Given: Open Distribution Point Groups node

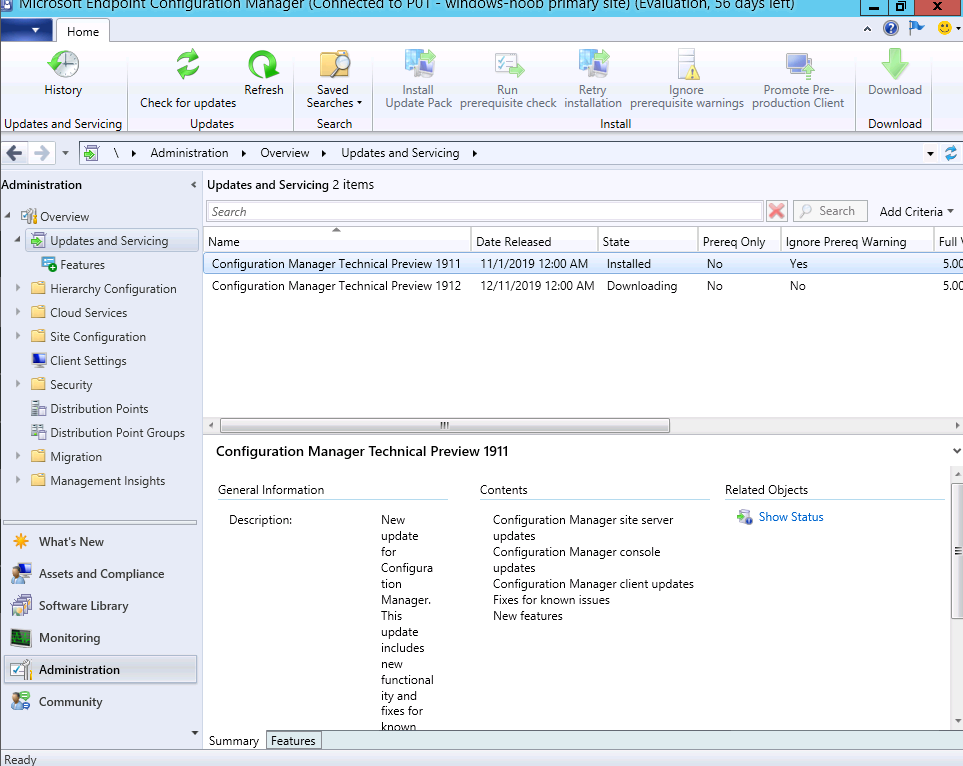Looking at the screenshot, I should click(108, 432).
